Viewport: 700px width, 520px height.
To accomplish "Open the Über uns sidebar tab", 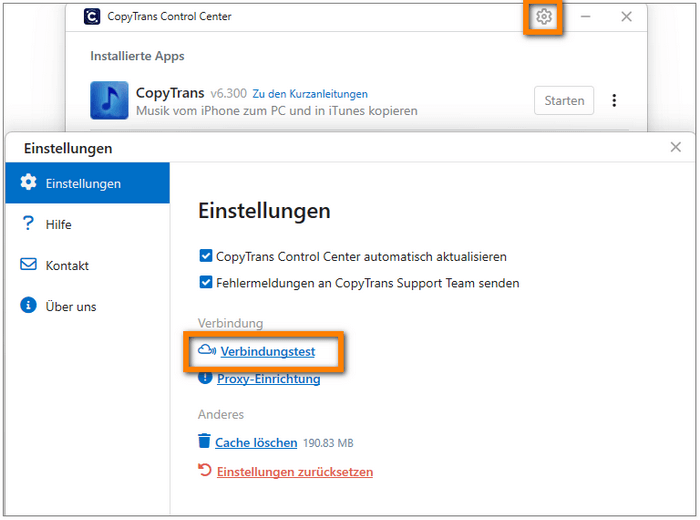I will tap(88, 306).
